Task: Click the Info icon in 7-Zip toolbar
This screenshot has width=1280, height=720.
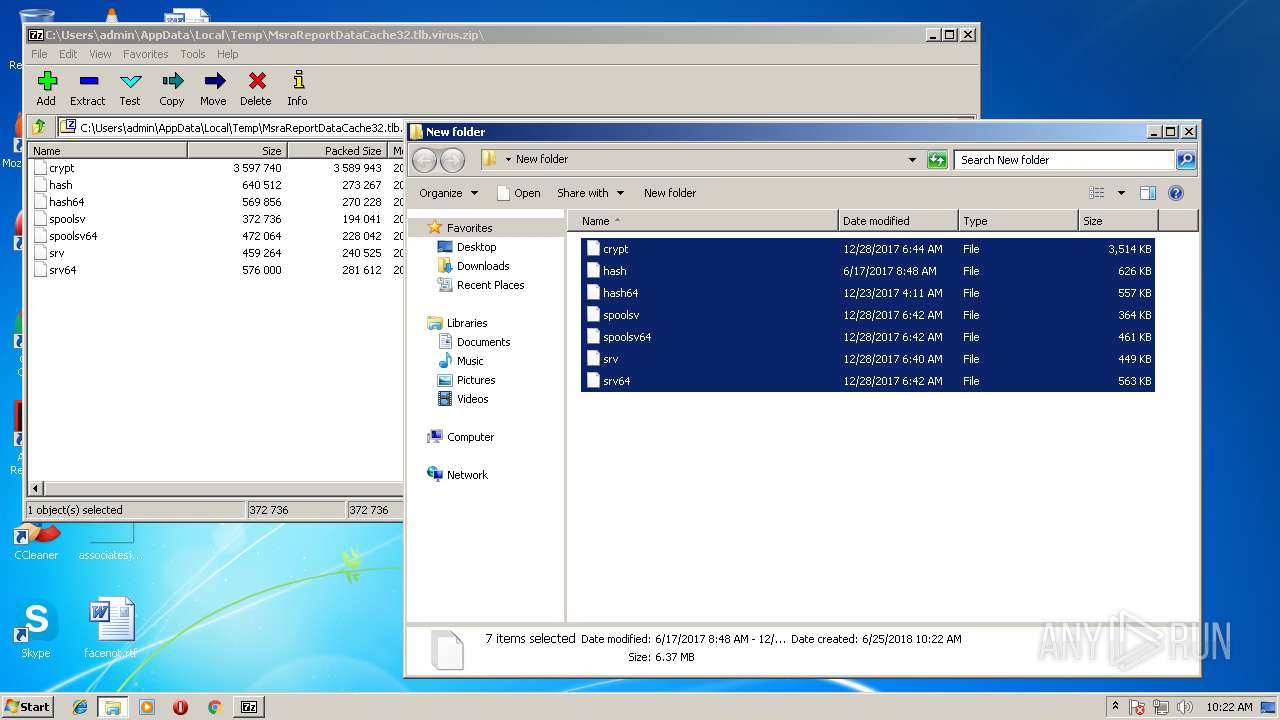Action: click(297, 88)
